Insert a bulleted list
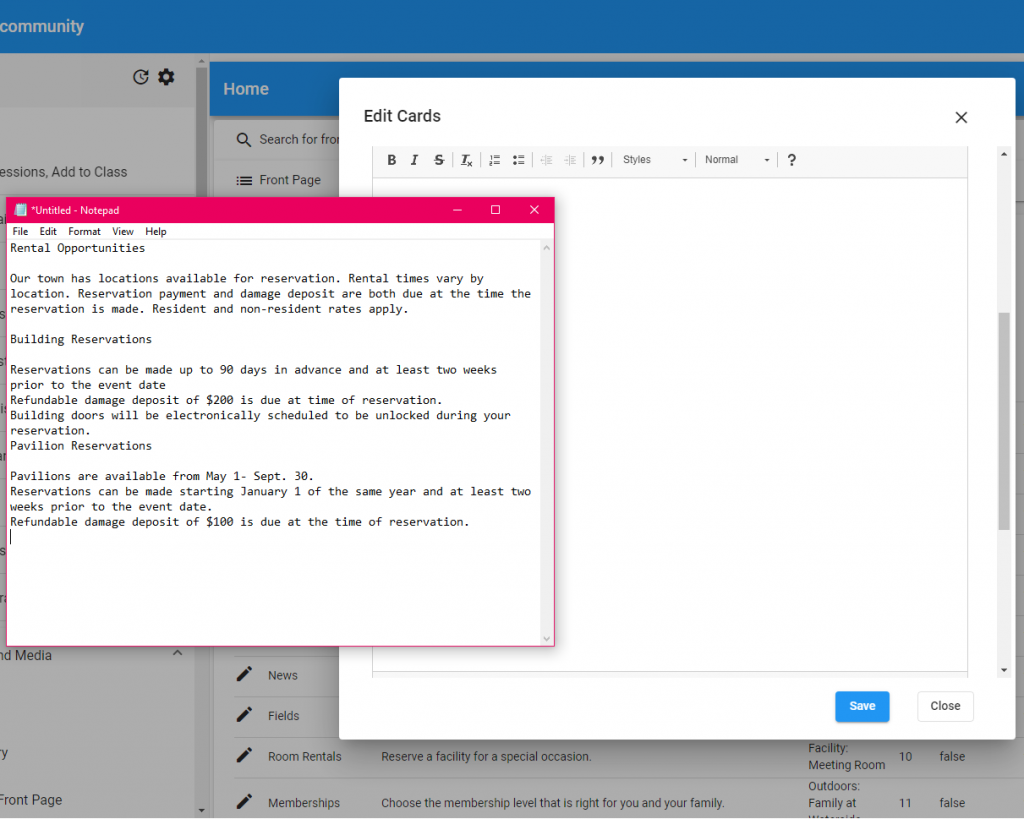1024x819 pixels. (x=518, y=160)
